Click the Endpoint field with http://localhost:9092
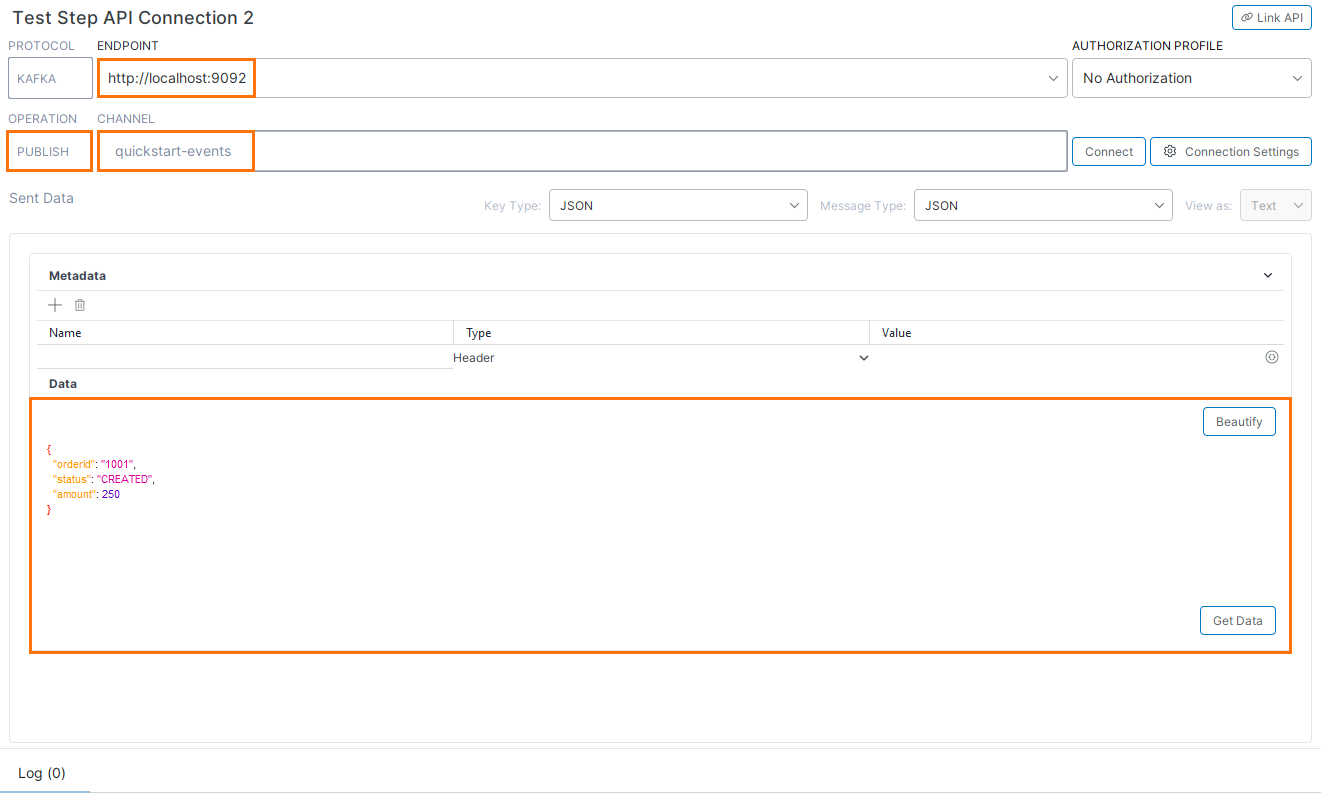The image size is (1321, 794). tap(583, 78)
